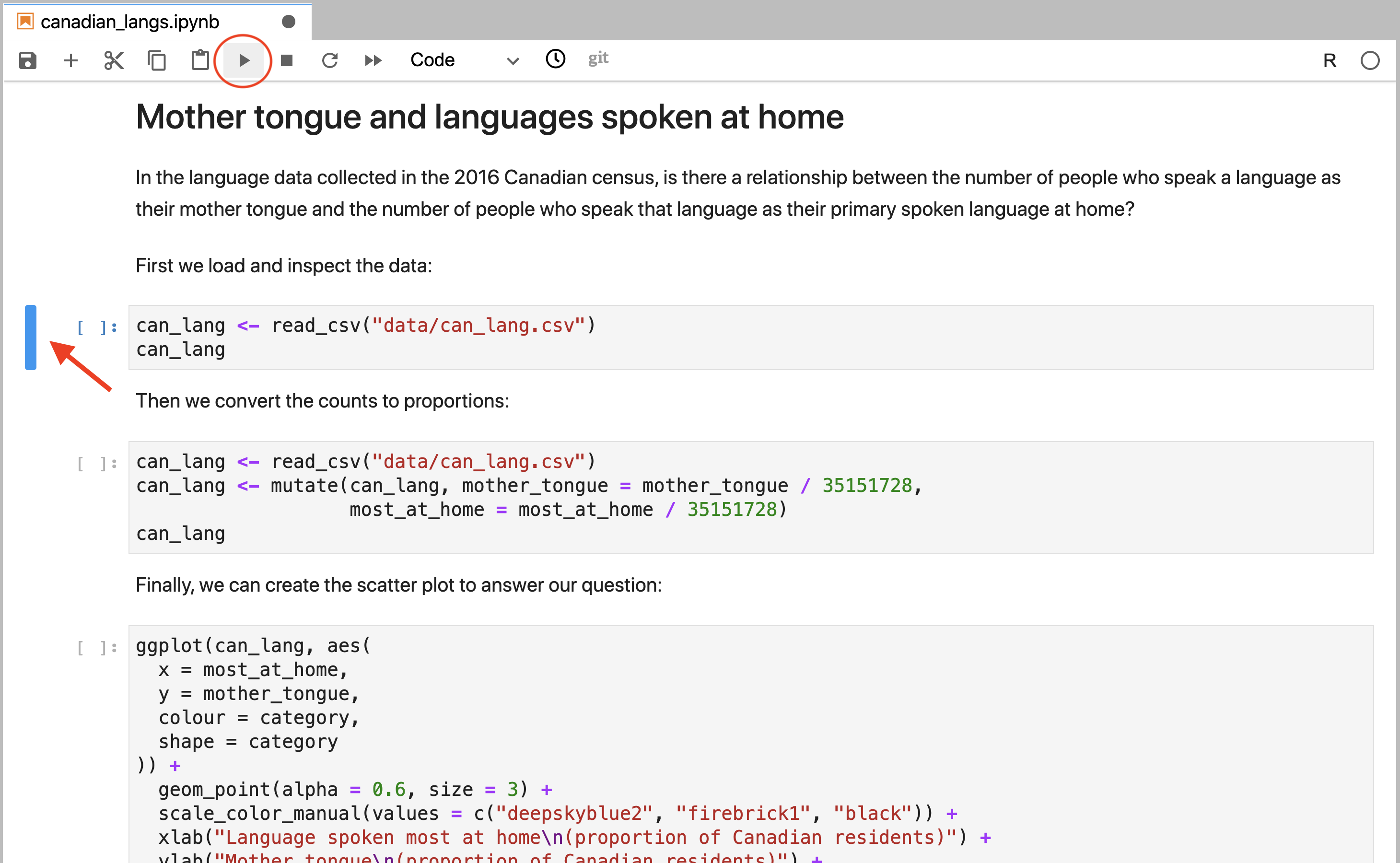Image resolution: width=1400 pixels, height=863 pixels.
Task: Click the ggplot code cell editor
Action: tap(750, 744)
